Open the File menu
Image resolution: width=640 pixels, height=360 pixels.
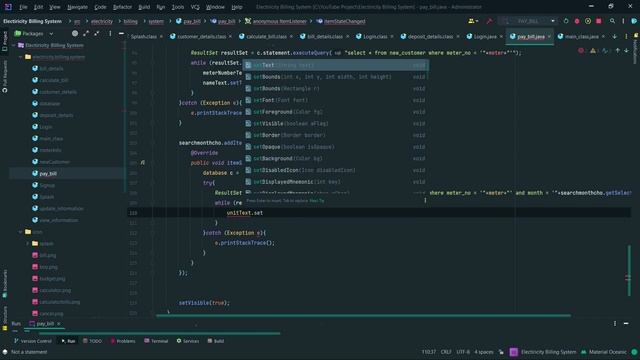pos(23,7)
